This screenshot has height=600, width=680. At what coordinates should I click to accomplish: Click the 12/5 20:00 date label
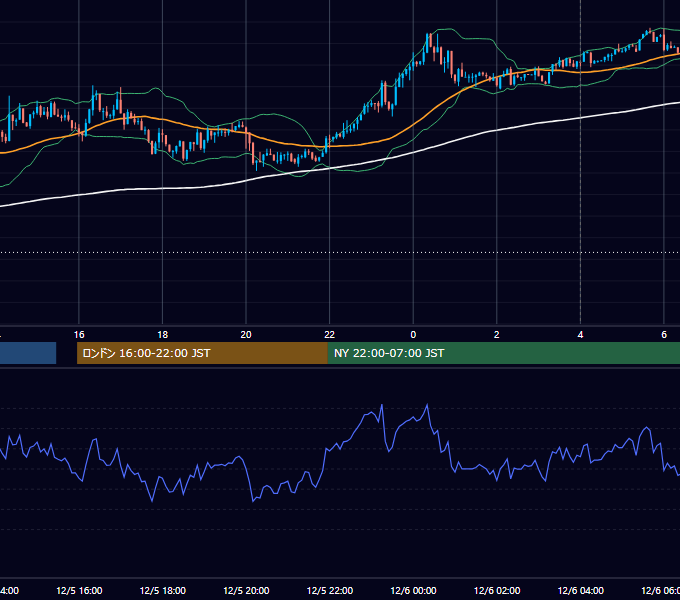tap(246, 590)
